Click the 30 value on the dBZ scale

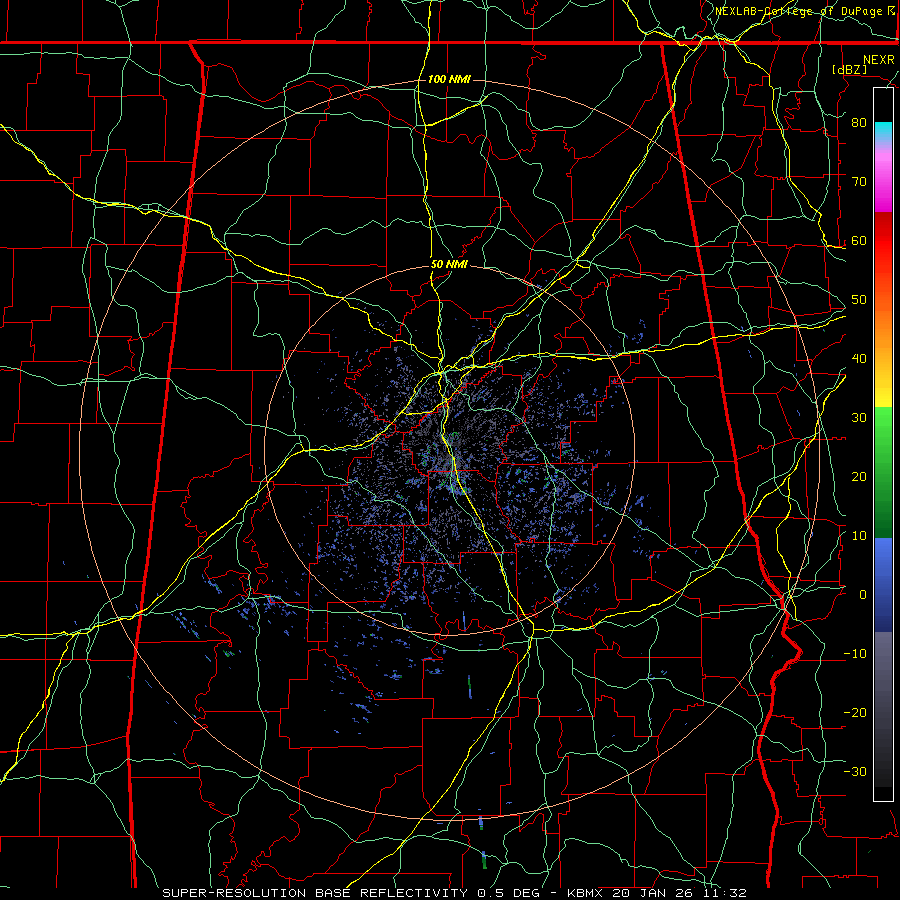point(859,418)
